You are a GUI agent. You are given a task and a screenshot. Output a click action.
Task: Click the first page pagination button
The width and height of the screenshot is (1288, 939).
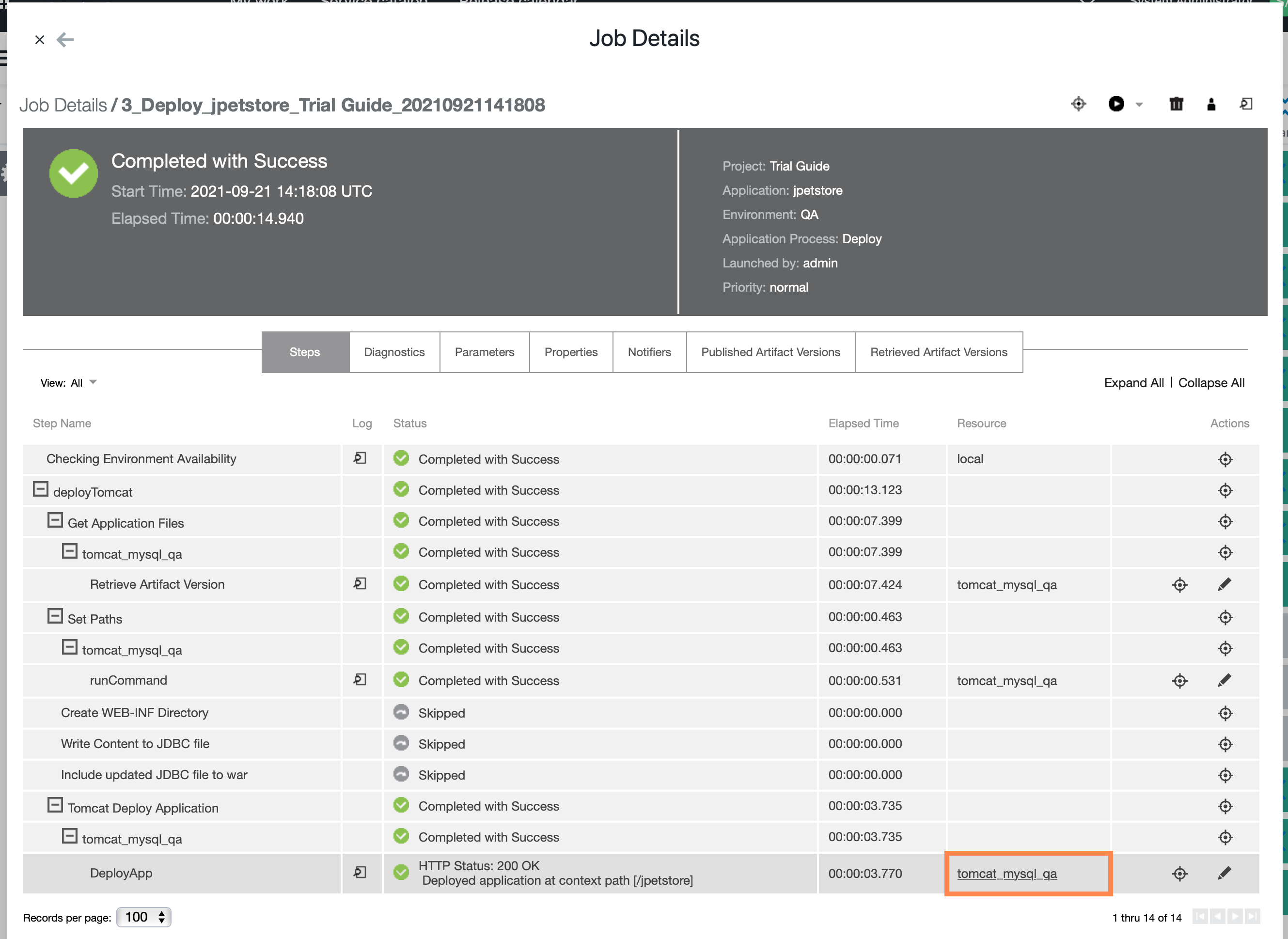[x=1200, y=917]
